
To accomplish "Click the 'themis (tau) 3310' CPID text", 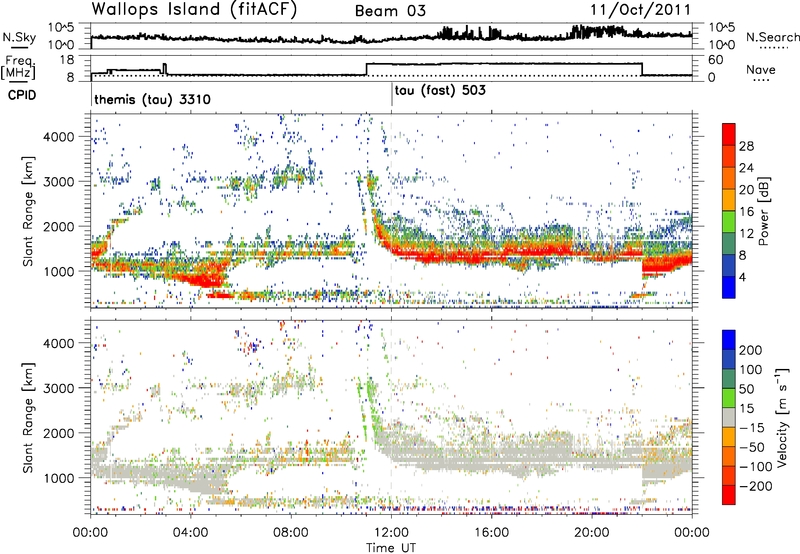I will coord(153,99).
